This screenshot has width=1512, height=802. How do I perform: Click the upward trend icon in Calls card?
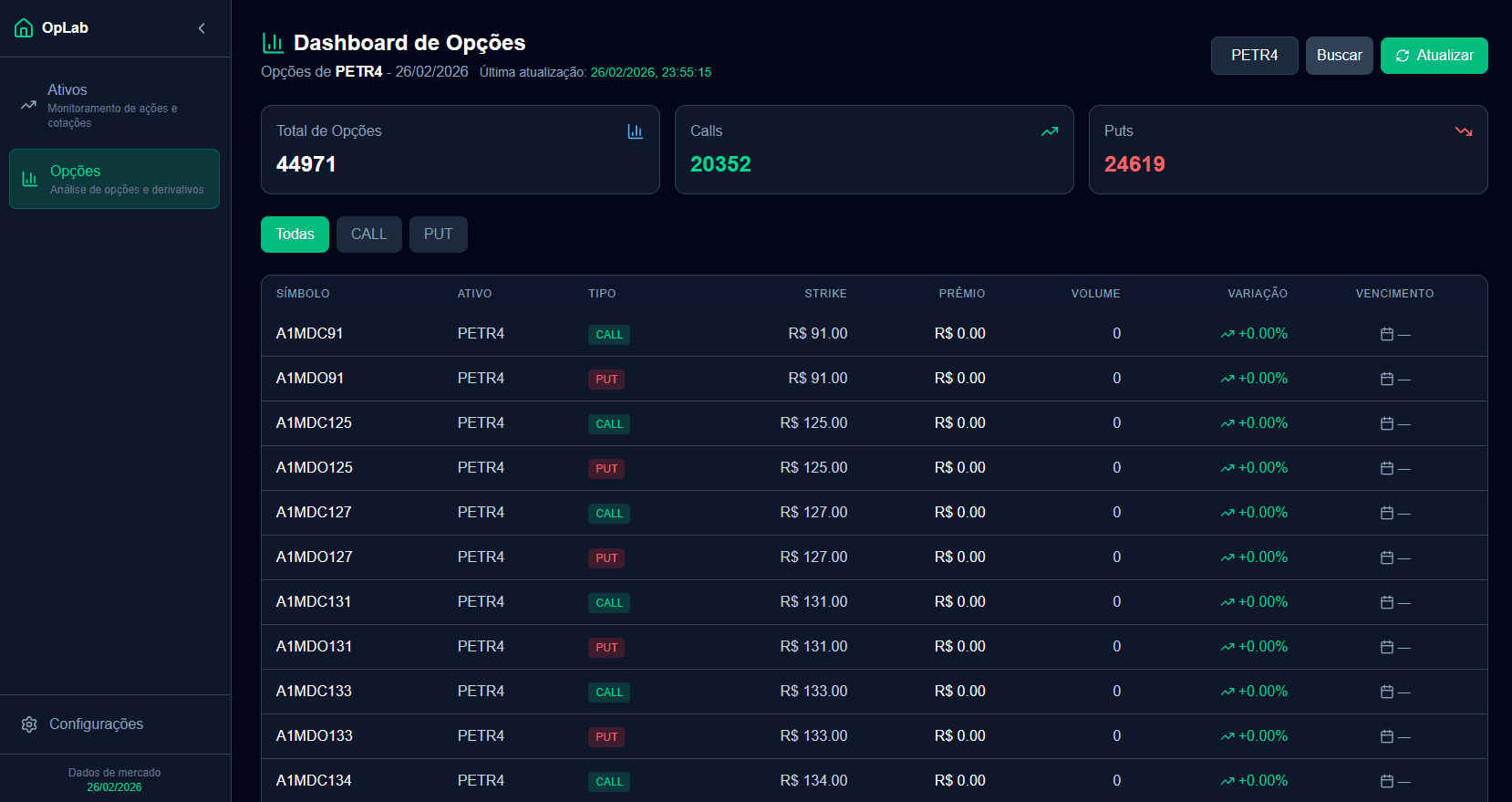[x=1050, y=131]
